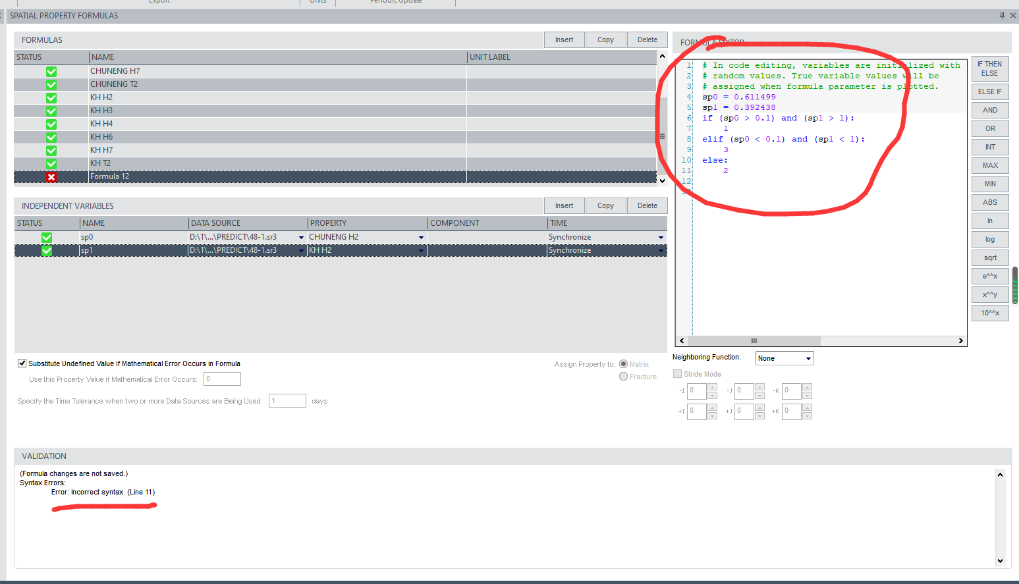Screen dimensions: 1019x584
Task: Pin the Spatial Property Formulas panel
Action: (x=1000, y=16)
